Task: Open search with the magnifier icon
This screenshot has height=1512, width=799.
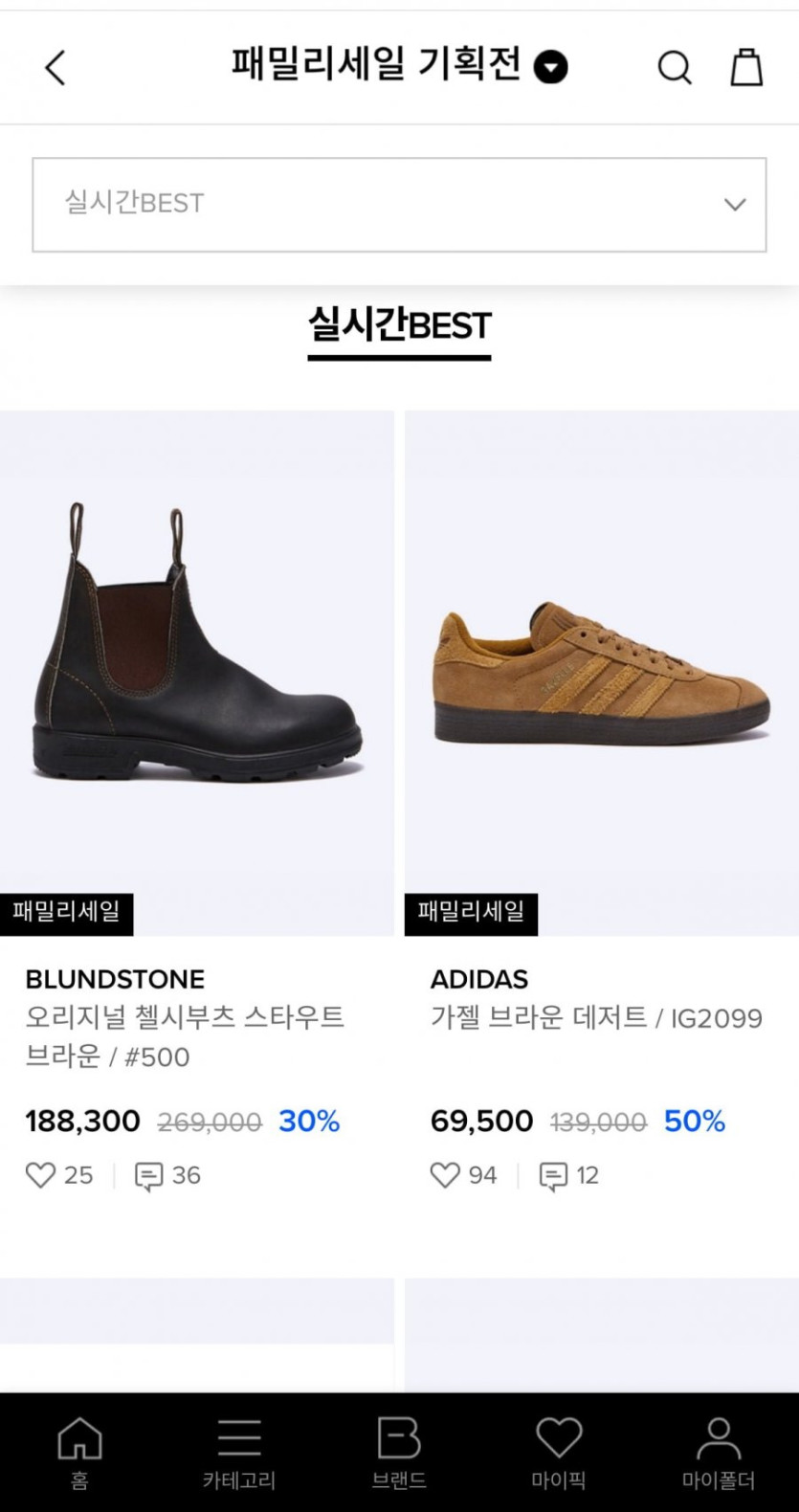Action: point(674,68)
